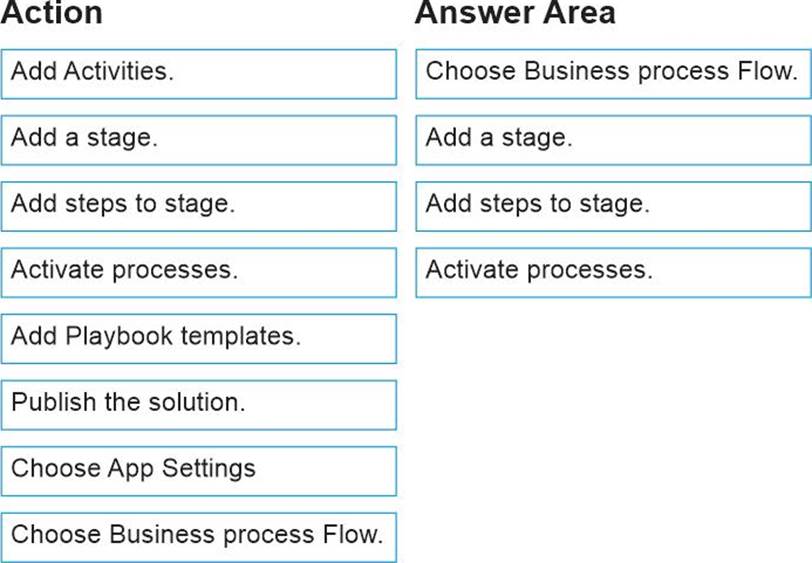This screenshot has width=812, height=563.
Task: Select Add a stage in Answer Area
Action: tap(612, 140)
